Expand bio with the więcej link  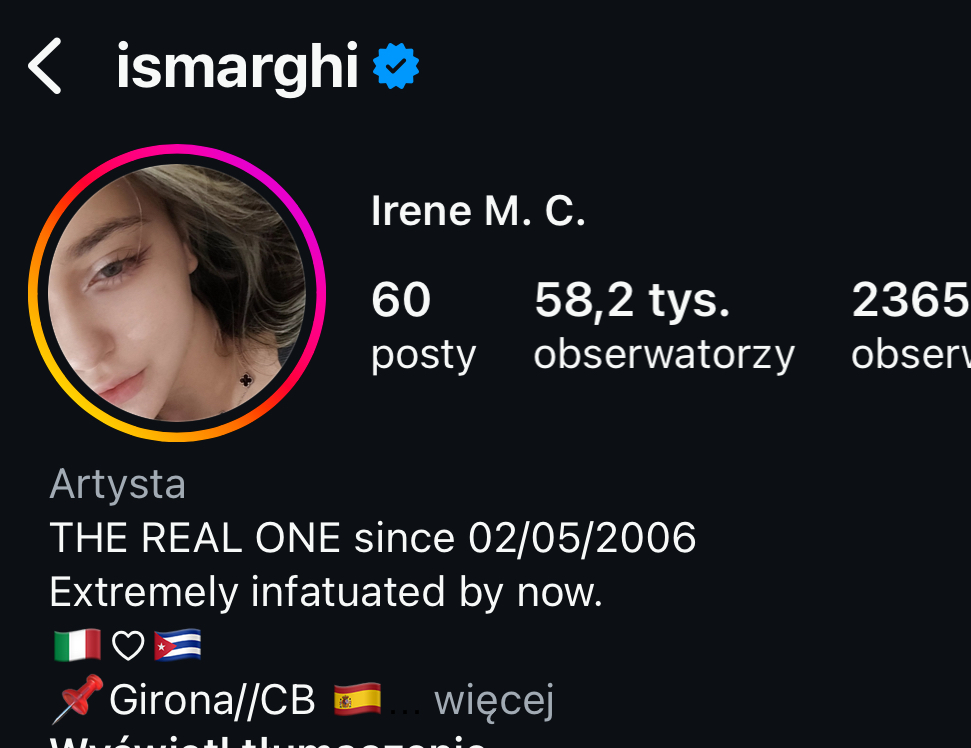[x=494, y=700]
